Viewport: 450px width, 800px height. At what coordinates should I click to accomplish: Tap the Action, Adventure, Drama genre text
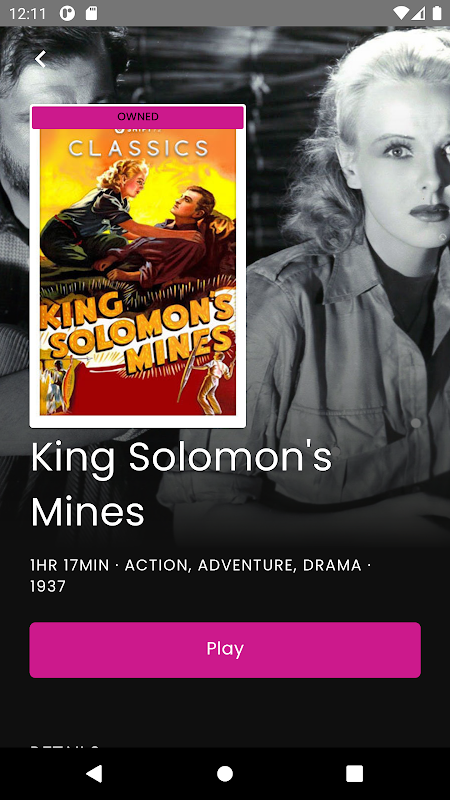coord(243,565)
